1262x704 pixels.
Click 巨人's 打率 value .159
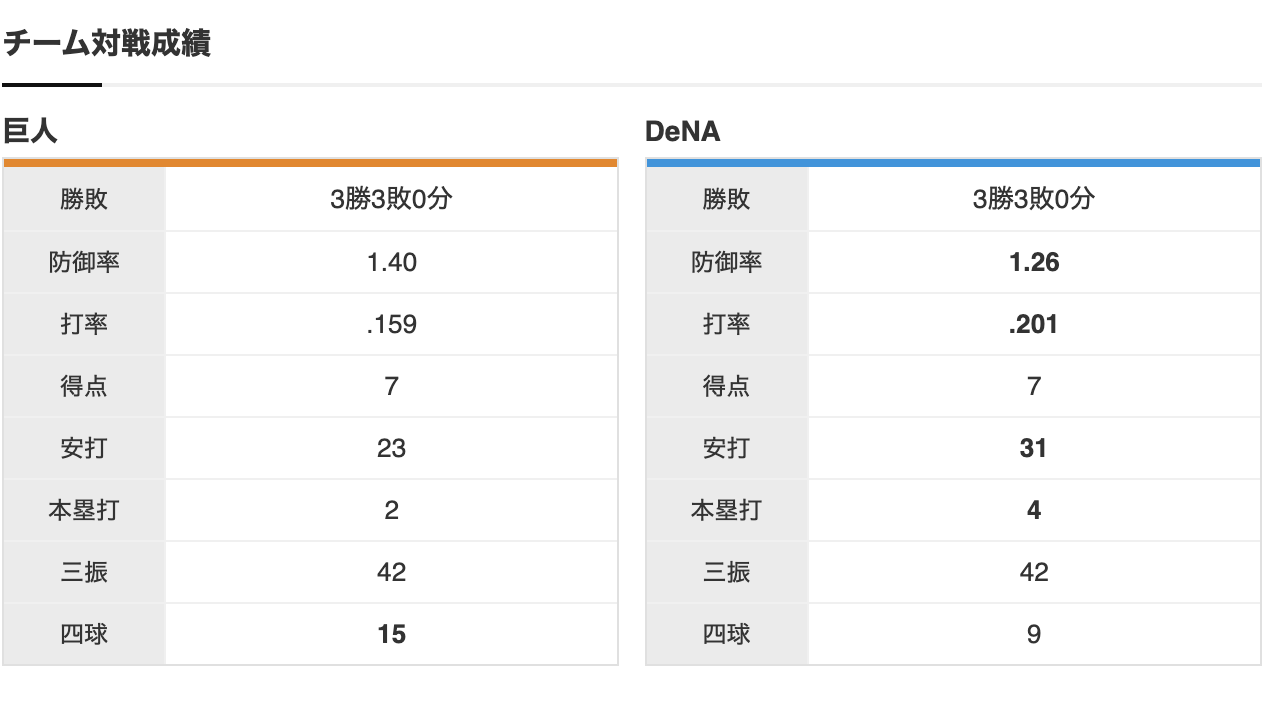(x=391, y=324)
